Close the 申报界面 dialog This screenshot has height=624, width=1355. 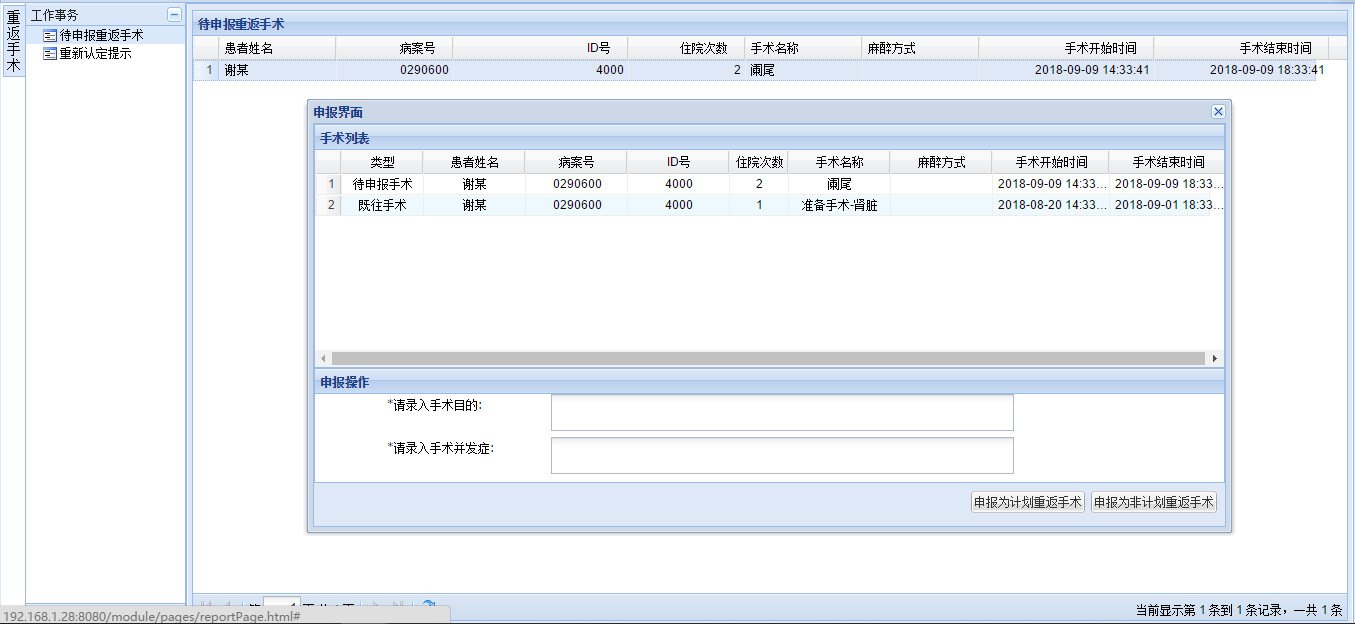click(x=1217, y=112)
